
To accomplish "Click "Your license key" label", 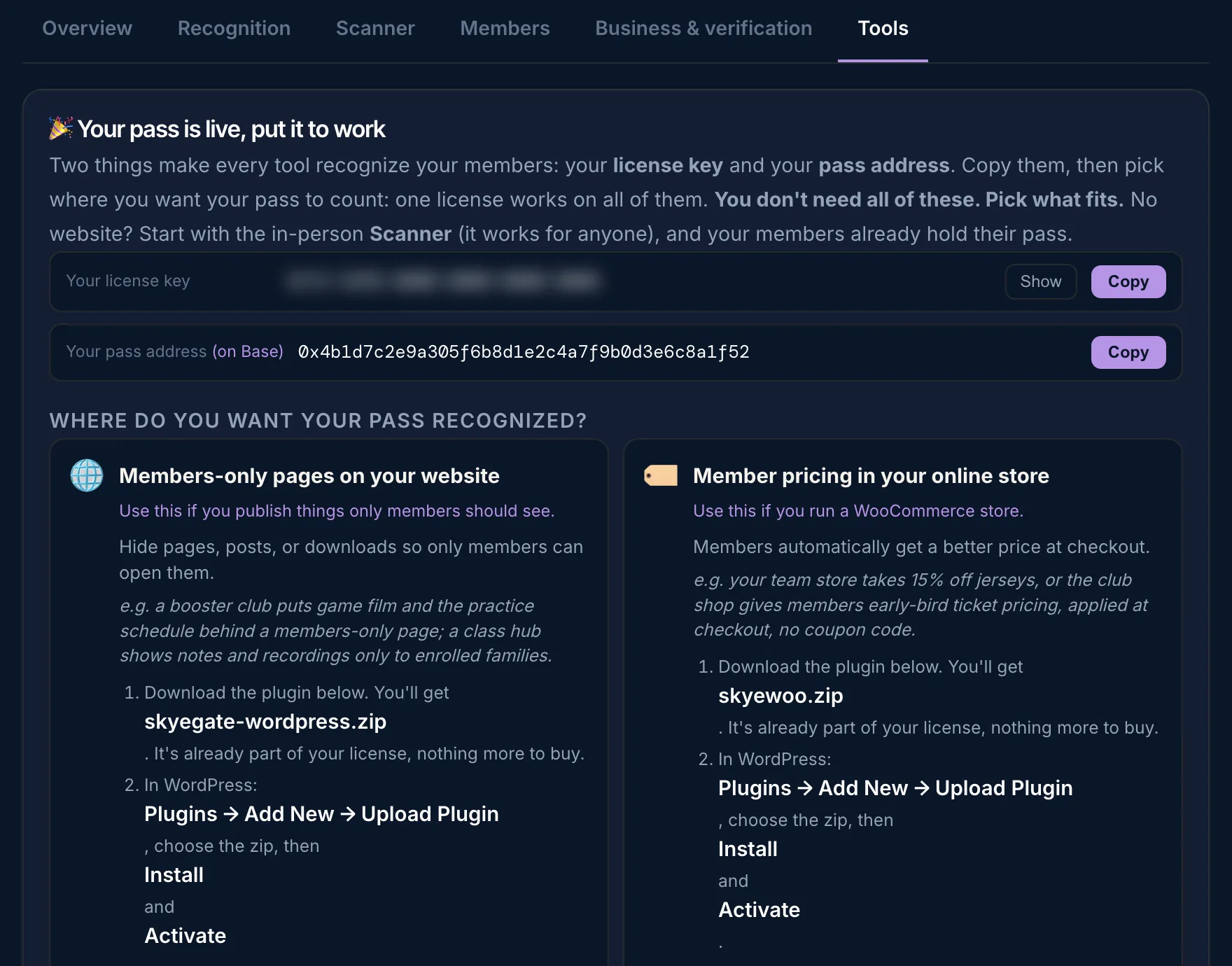I will coord(128,281).
